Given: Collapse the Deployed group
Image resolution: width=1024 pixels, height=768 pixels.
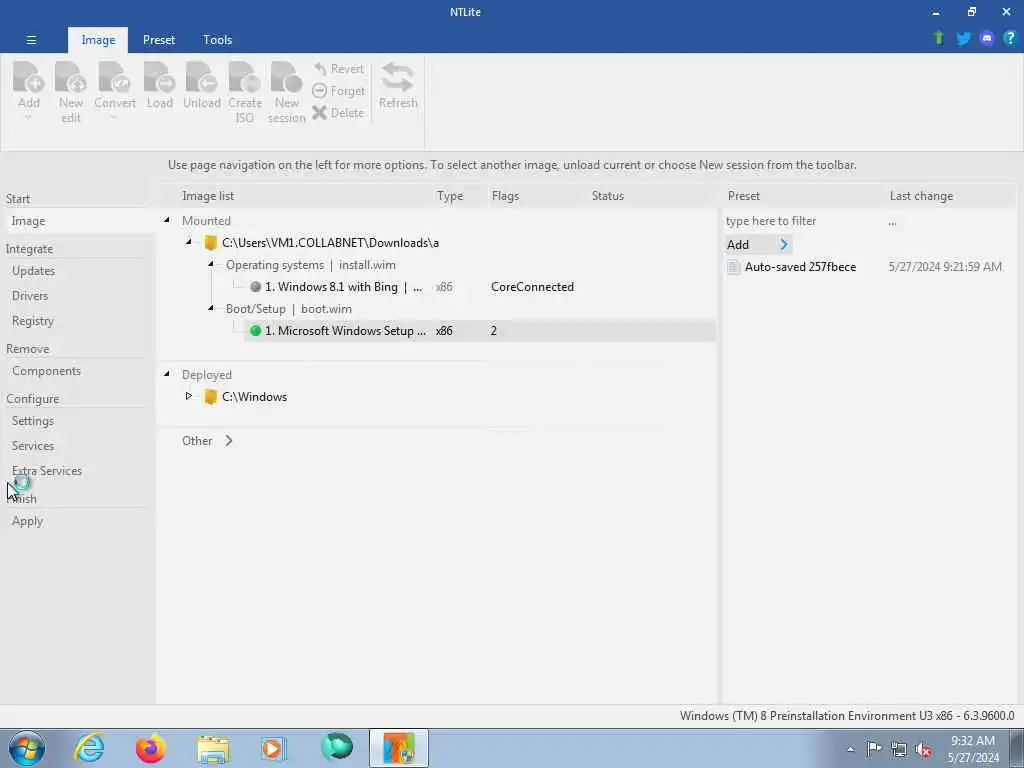Looking at the screenshot, I should pyautogui.click(x=167, y=374).
